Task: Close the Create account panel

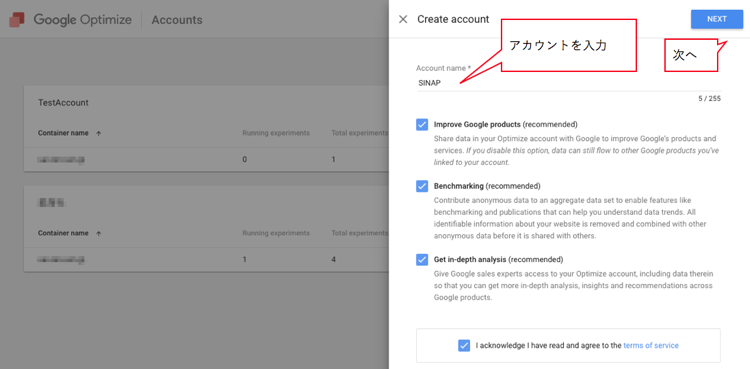Action: pos(403,19)
